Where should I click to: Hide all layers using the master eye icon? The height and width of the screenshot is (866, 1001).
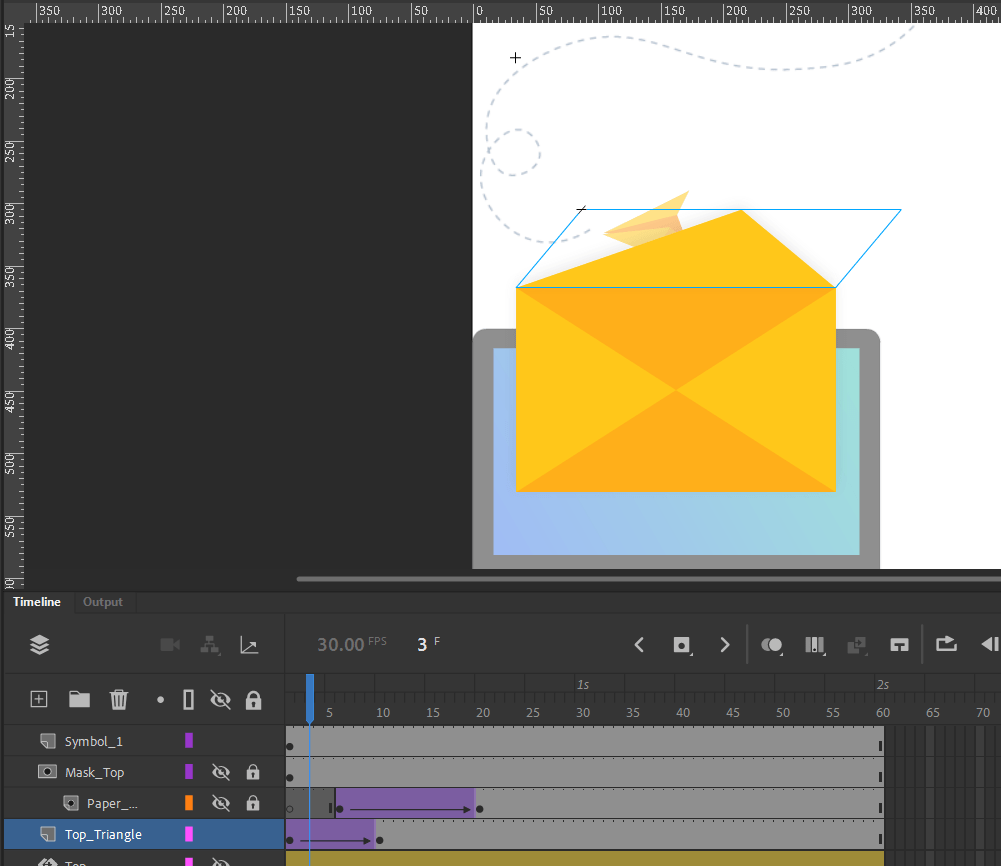(x=221, y=700)
